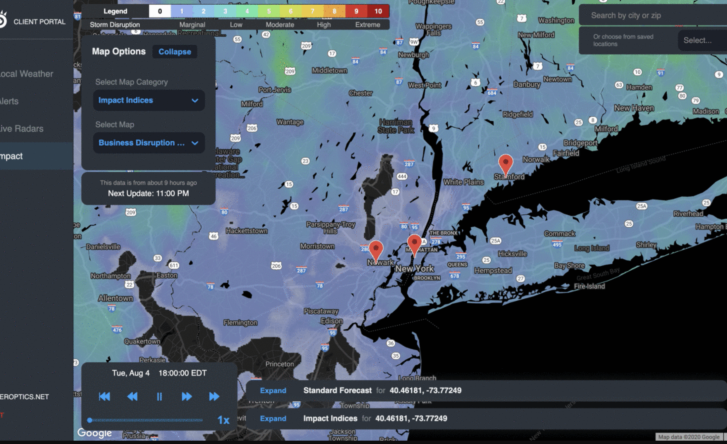The height and width of the screenshot is (444, 727).
Task: Click the Stamford location pin
Action: (x=506, y=164)
